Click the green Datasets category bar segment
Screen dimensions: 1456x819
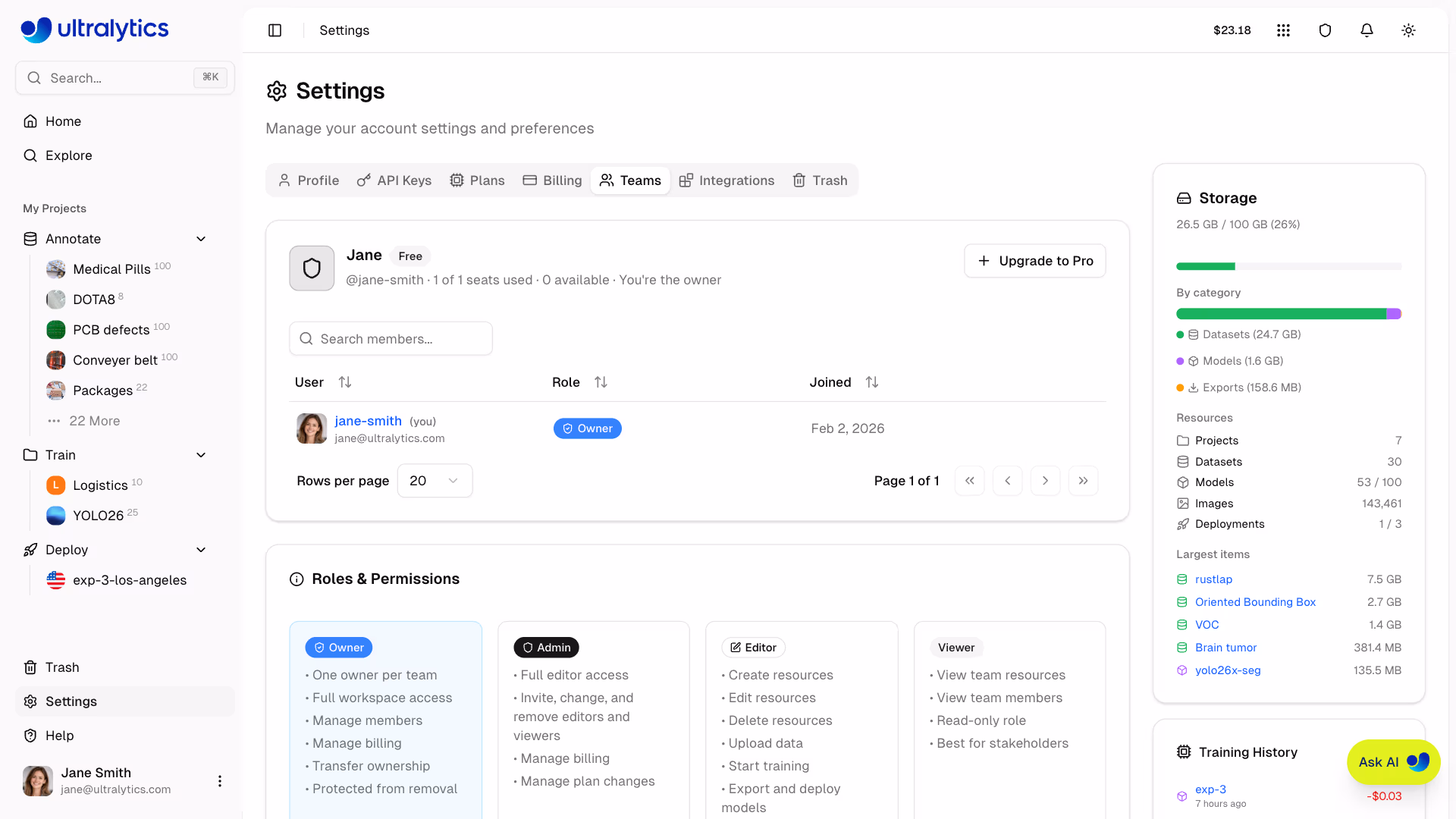tap(1281, 314)
